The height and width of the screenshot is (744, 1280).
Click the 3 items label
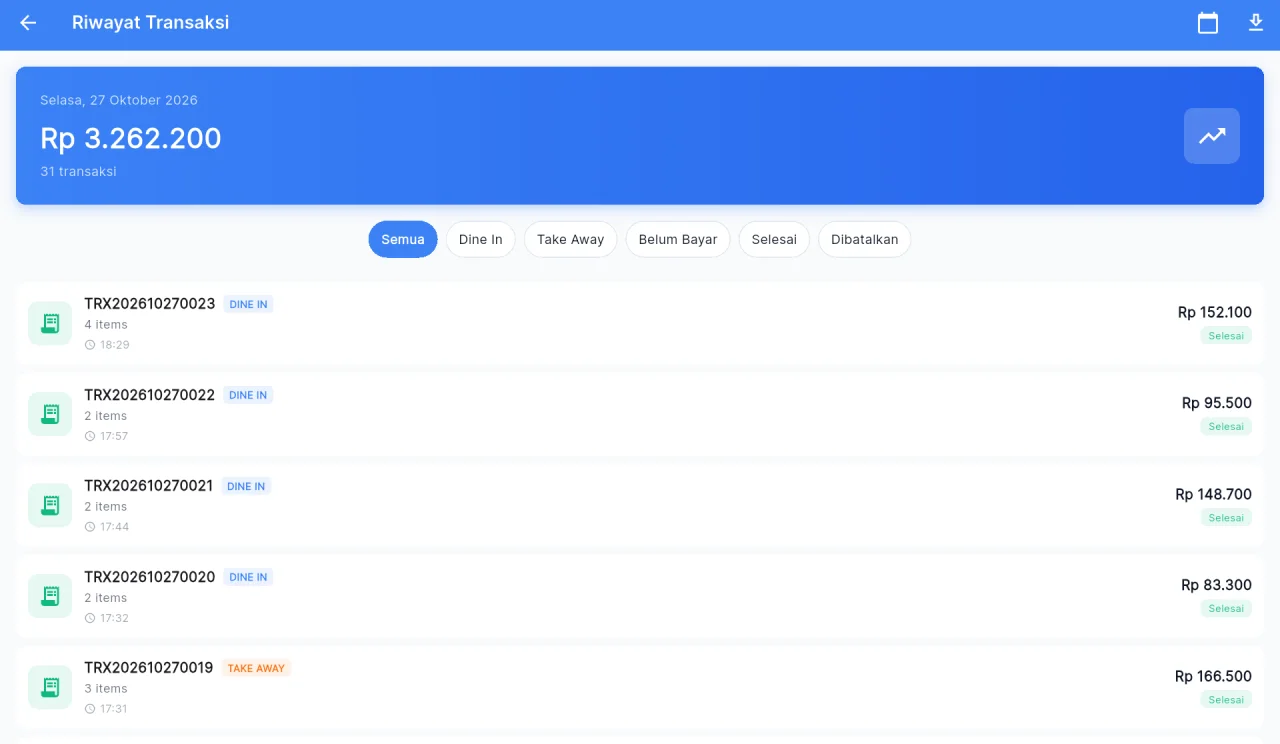point(106,689)
